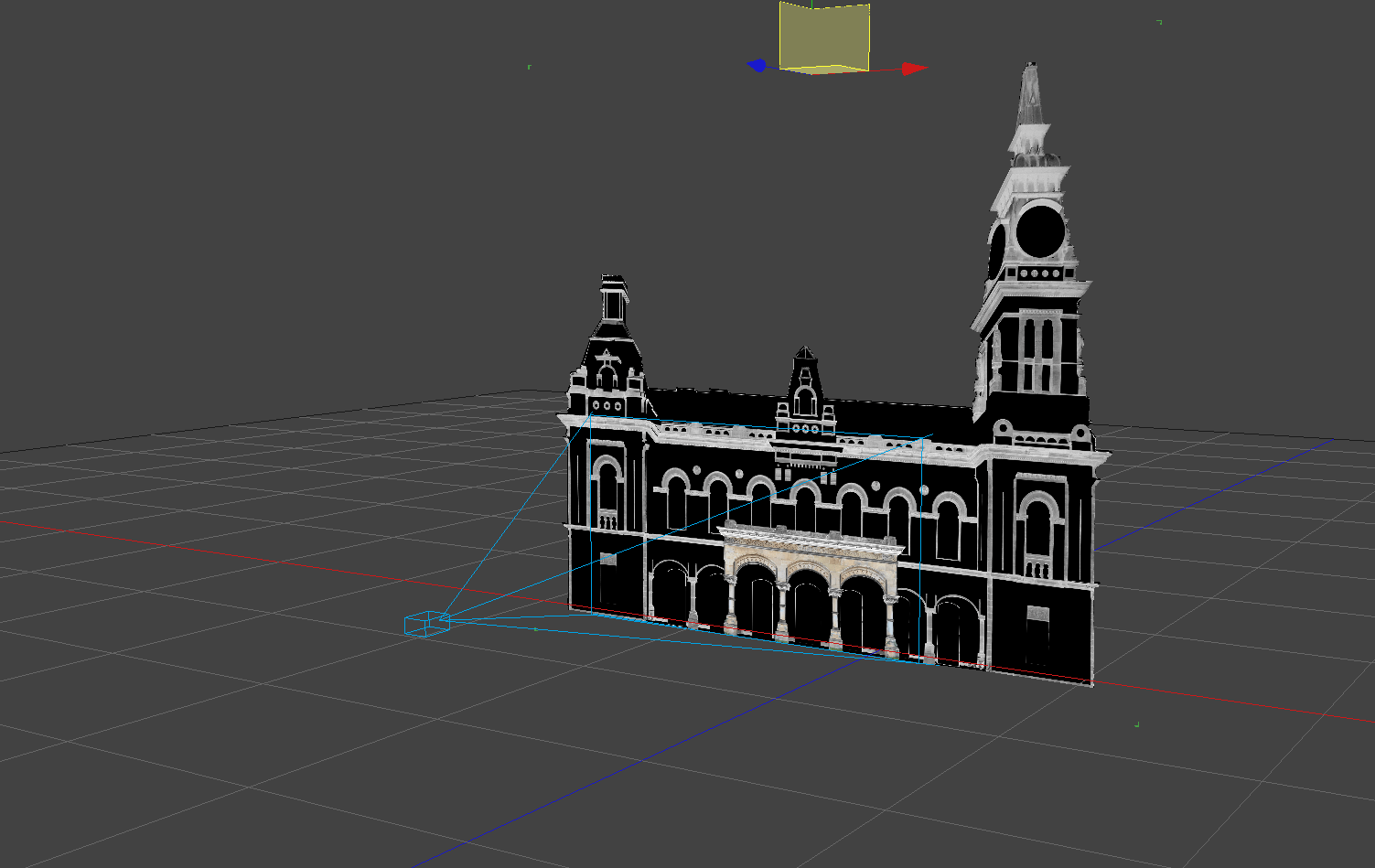Click the textured entrance portico arches
1375x868 pixels.
point(810,585)
